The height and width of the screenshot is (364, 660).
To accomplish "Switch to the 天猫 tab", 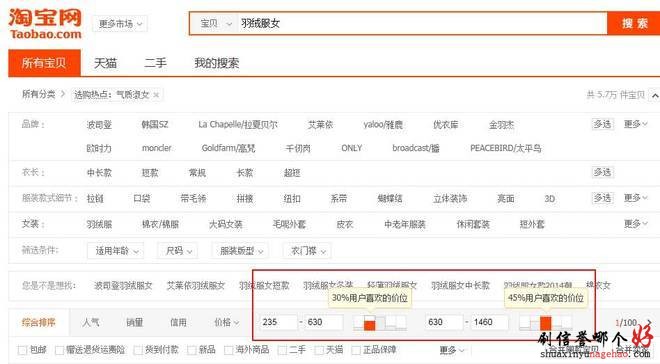I will point(105,63).
